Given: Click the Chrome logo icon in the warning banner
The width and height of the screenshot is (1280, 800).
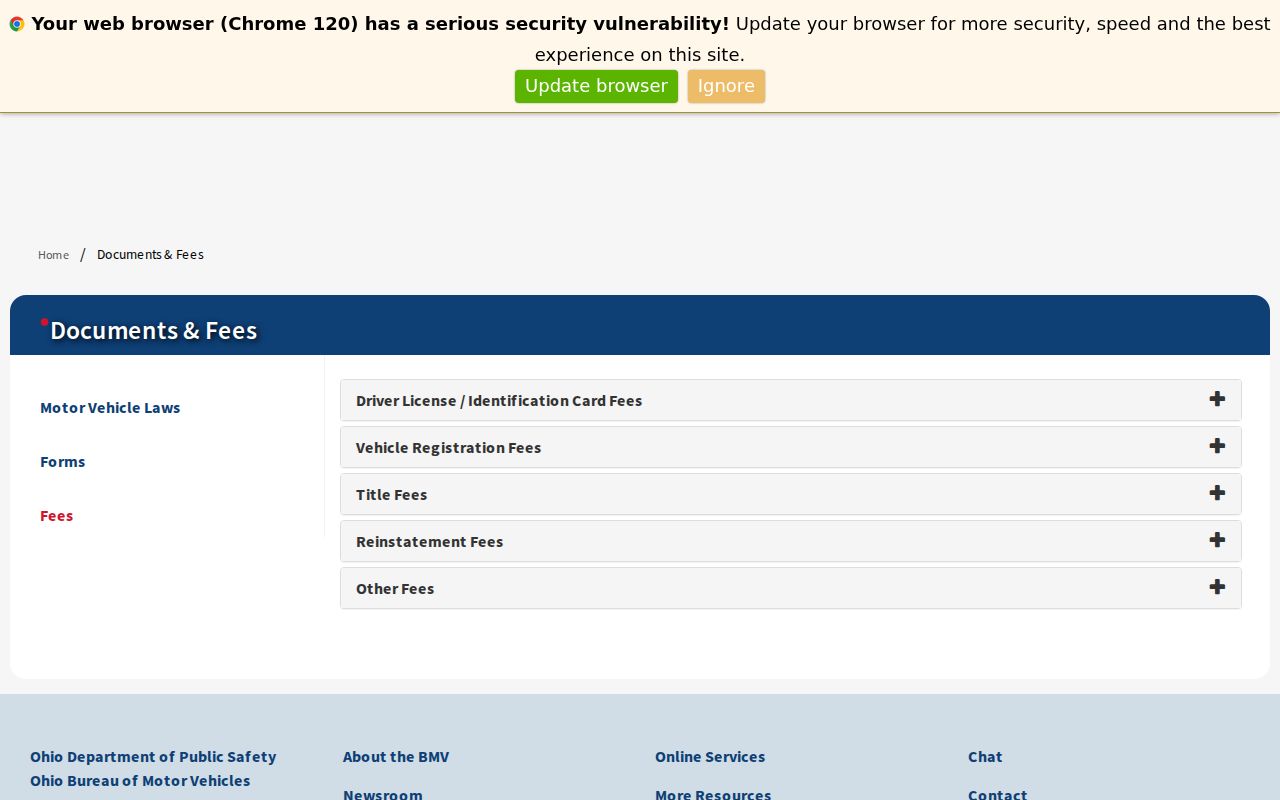Looking at the screenshot, I should click(17, 24).
